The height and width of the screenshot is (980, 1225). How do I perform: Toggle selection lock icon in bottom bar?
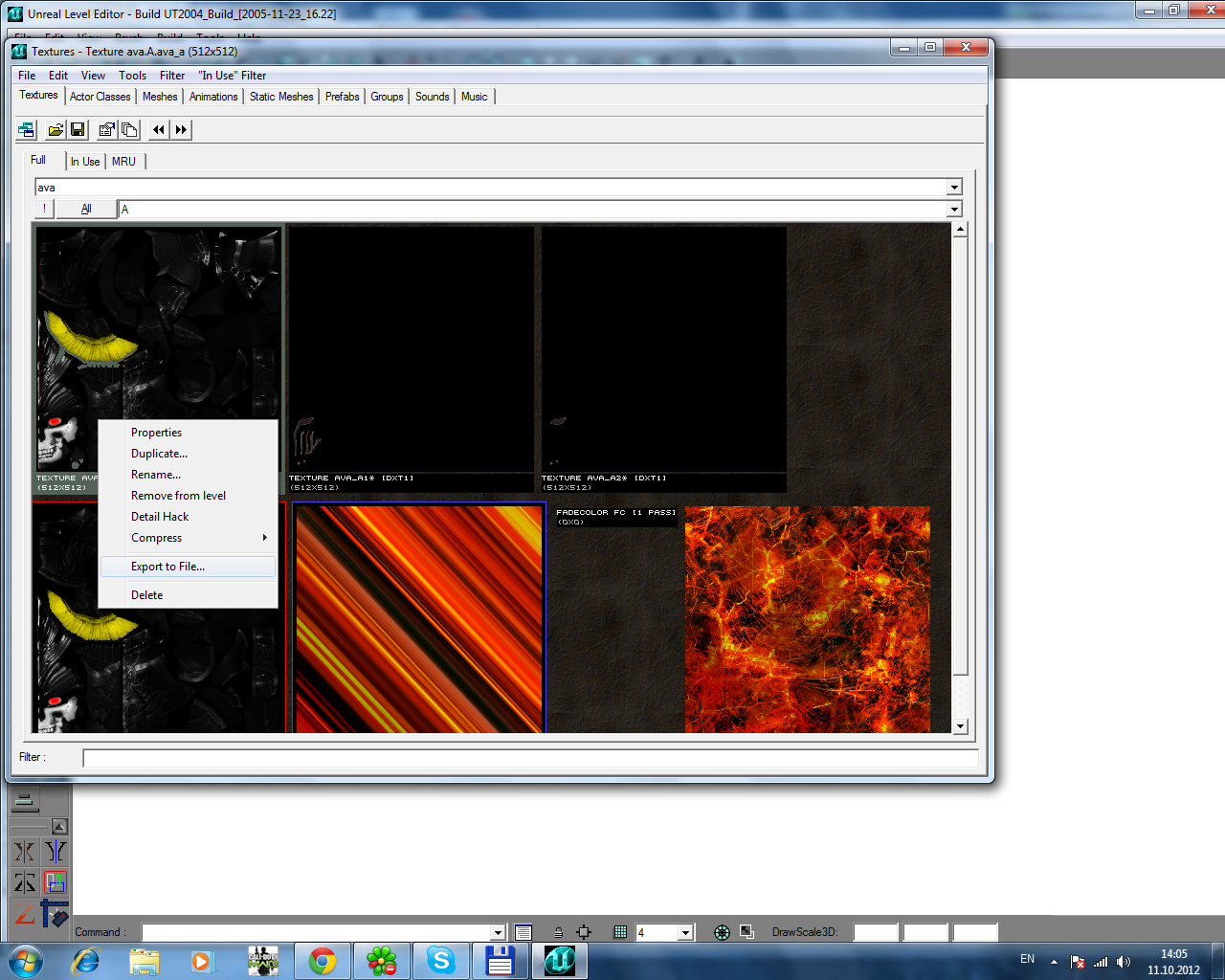558,932
